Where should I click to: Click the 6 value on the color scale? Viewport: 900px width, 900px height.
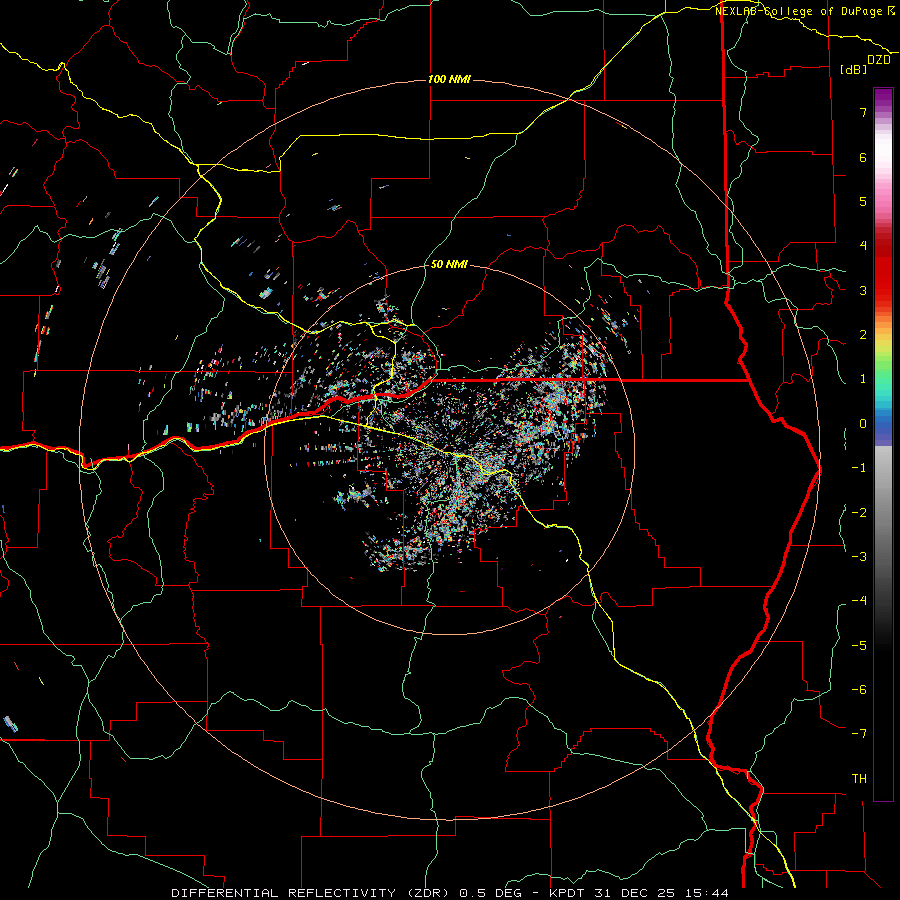[x=863, y=157]
